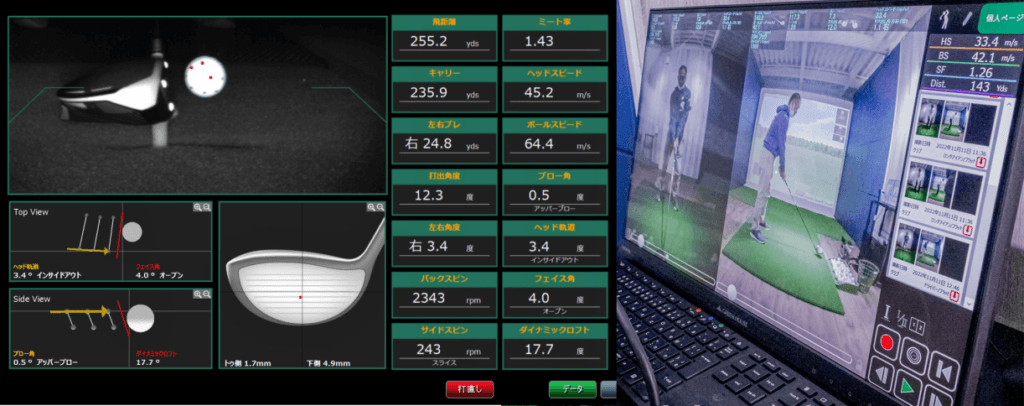Click the Side View panel title
This screenshot has width=1024, height=406.
[33, 299]
